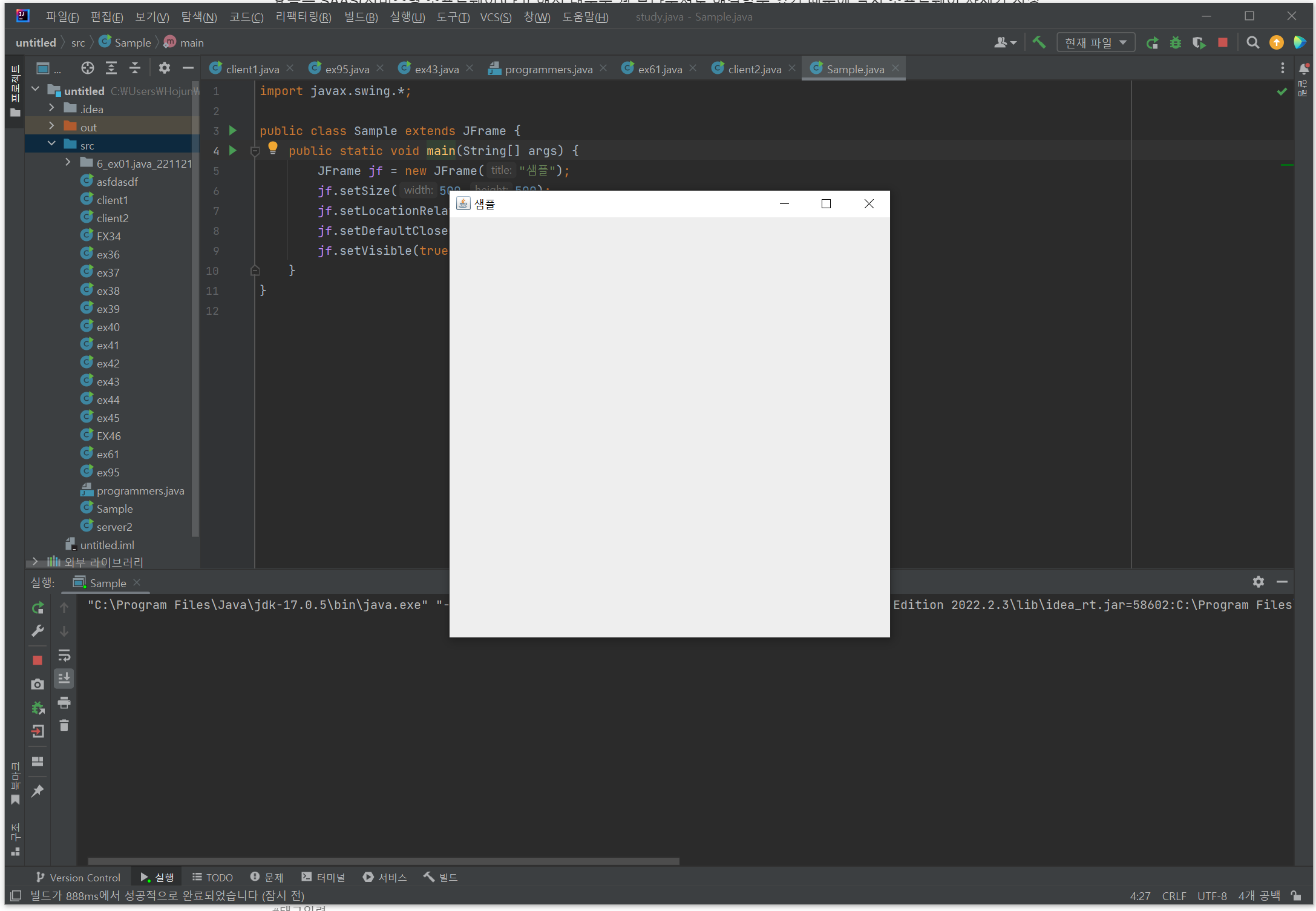Click the print icon in run panel
Viewport: 1316px width, 911px height.
(64, 702)
